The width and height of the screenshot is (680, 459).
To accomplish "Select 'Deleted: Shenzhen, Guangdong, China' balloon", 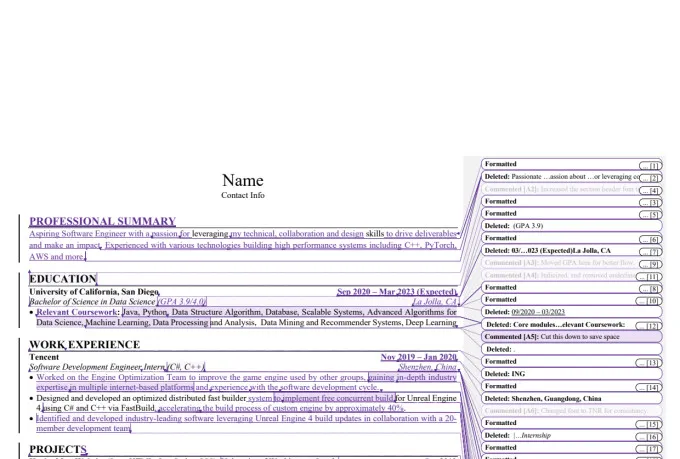I will [x=572, y=398].
